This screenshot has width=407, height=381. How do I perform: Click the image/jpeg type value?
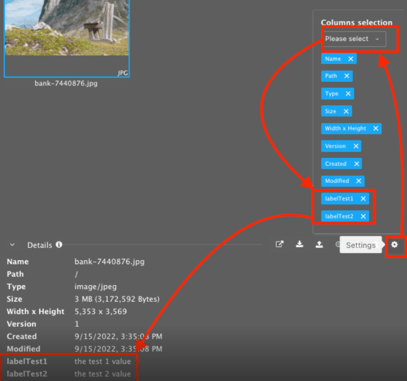tap(96, 287)
